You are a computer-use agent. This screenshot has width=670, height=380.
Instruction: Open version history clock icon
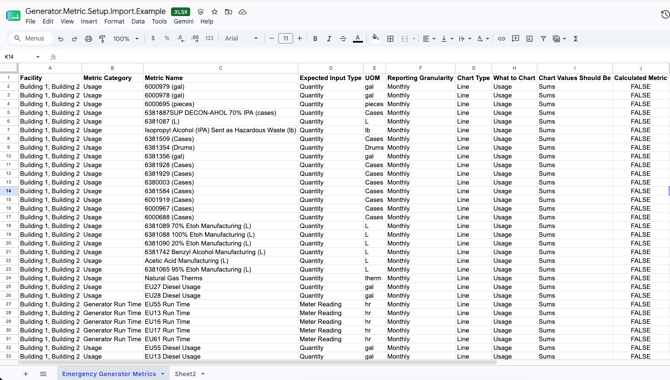[x=665, y=15]
